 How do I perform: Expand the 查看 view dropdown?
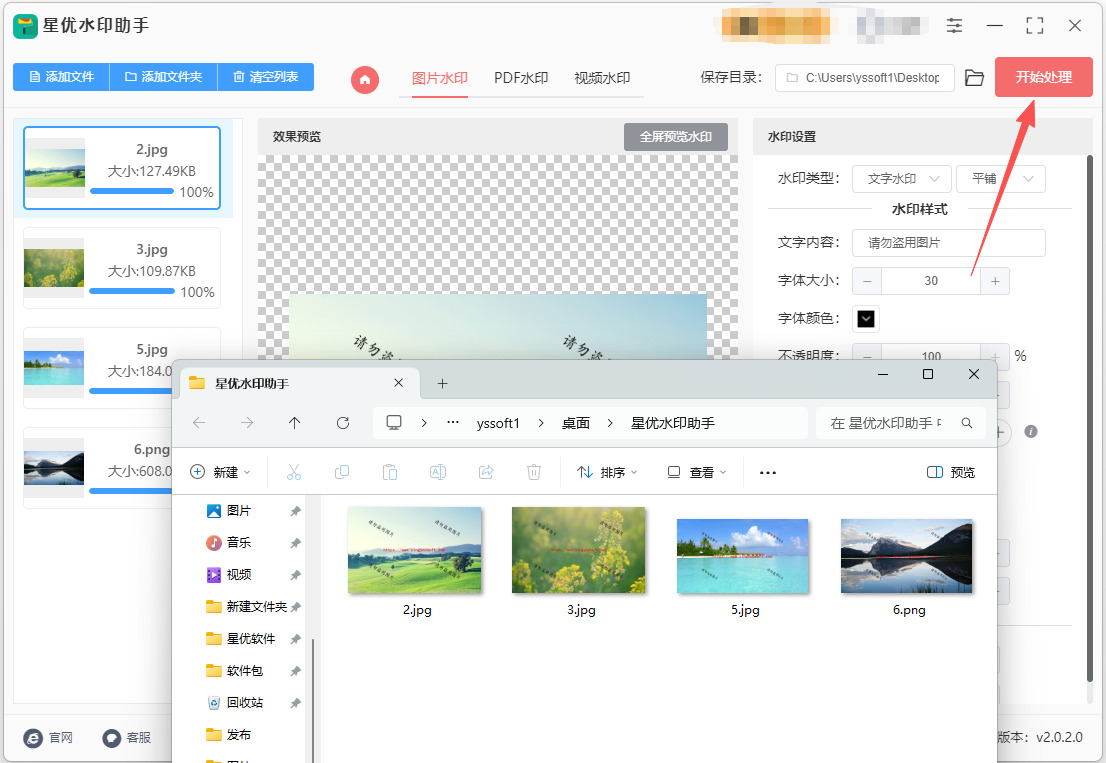tap(697, 472)
